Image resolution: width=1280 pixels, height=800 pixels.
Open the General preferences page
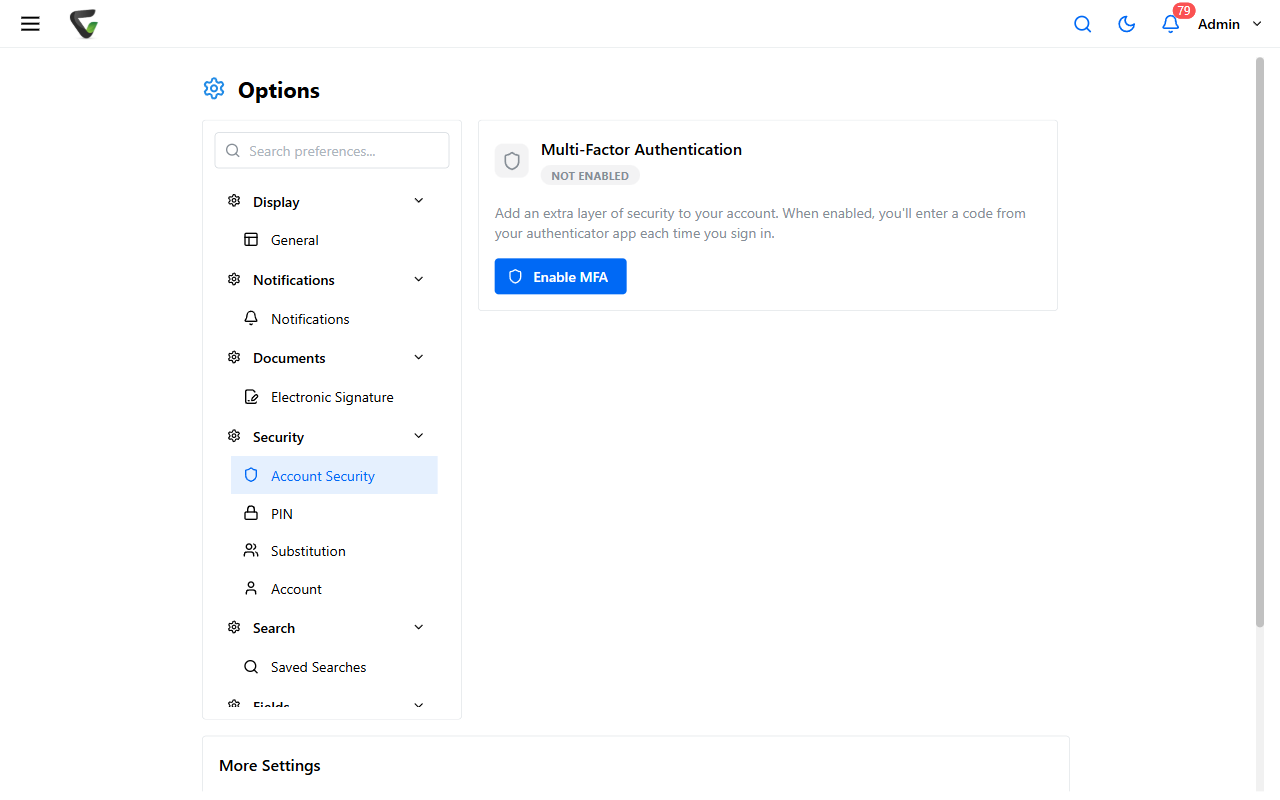334,240
